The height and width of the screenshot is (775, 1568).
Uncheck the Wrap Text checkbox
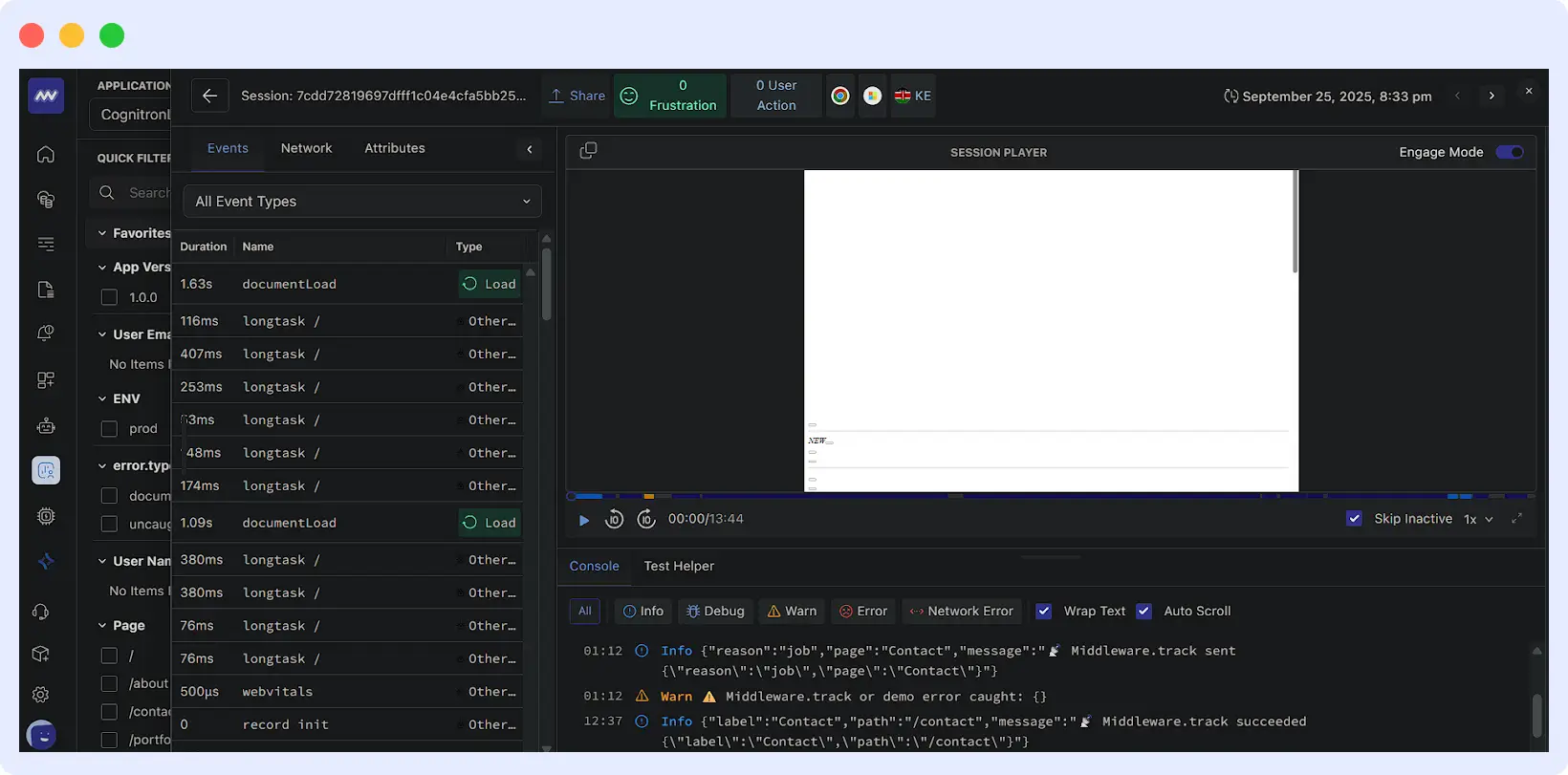point(1044,612)
